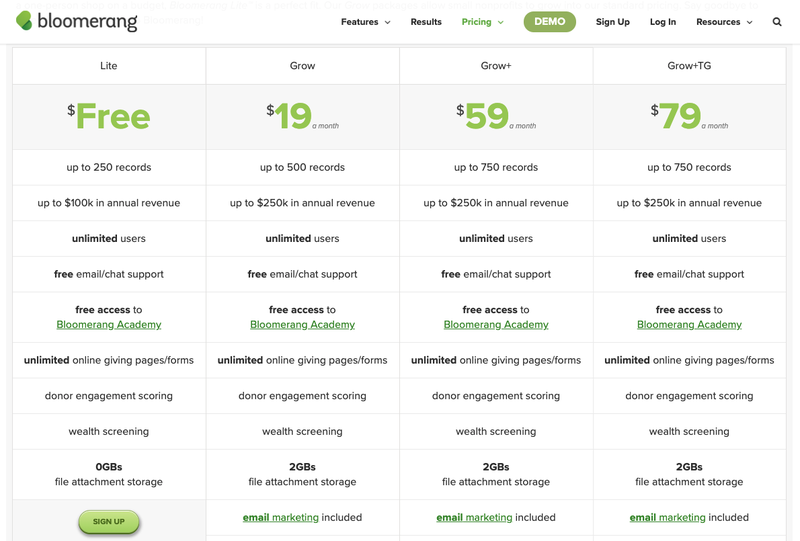This screenshot has height=541, width=800.
Task: Click 'wealth screening' in Grow+ column
Action: pyautogui.click(x=496, y=431)
